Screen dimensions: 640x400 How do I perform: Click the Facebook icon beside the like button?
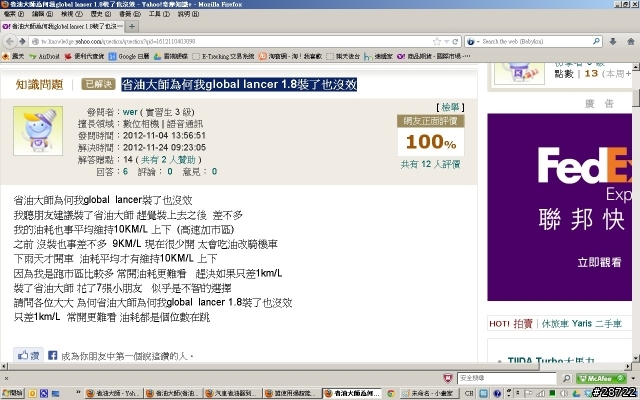52,355
